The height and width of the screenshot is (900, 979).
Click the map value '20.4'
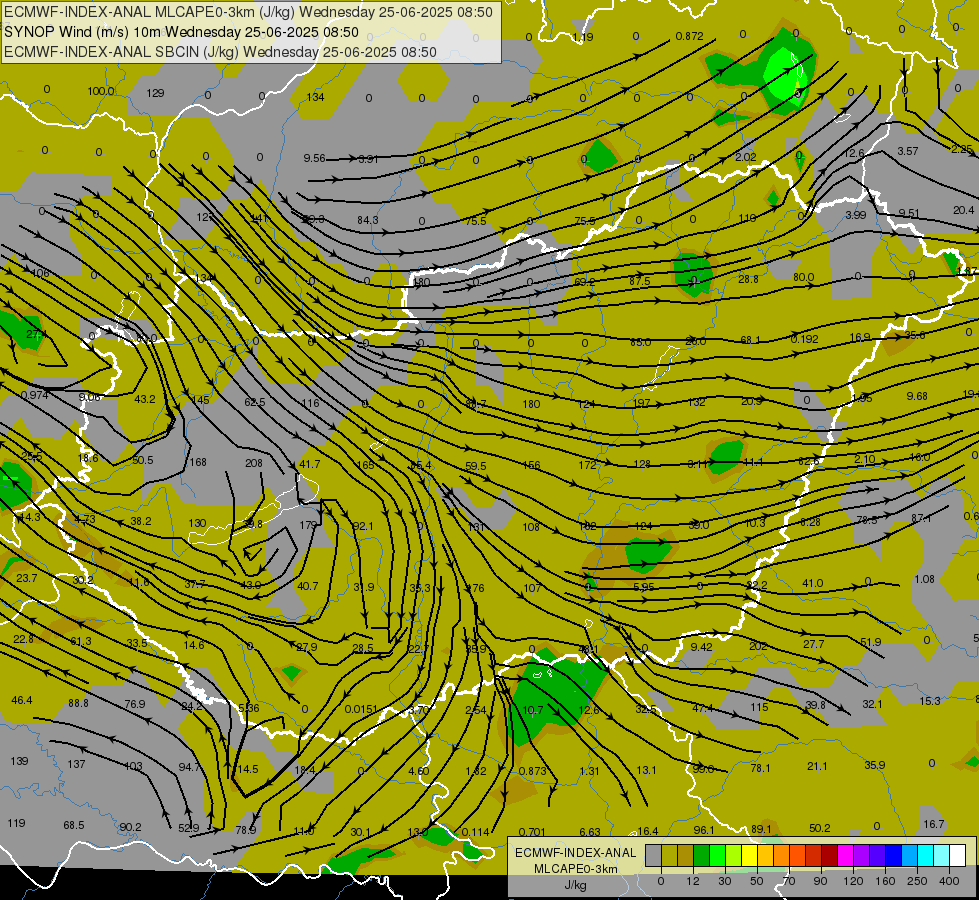pyautogui.click(x=963, y=210)
